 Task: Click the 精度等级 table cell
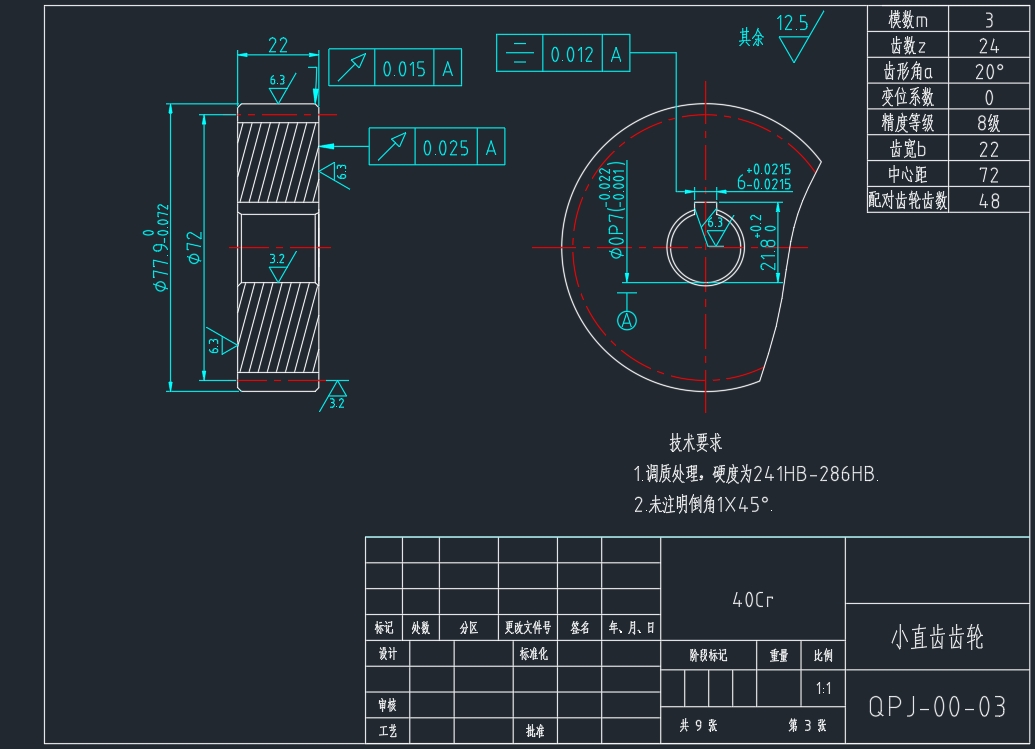click(x=908, y=123)
